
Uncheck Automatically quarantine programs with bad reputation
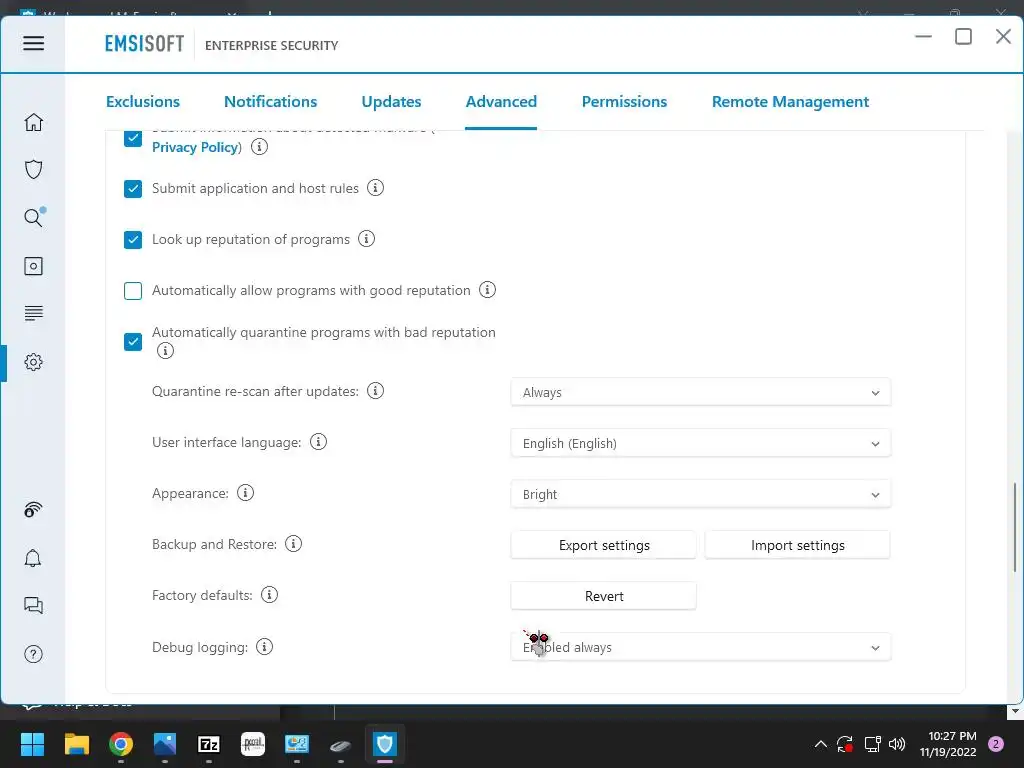pyautogui.click(x=133, y=342)
